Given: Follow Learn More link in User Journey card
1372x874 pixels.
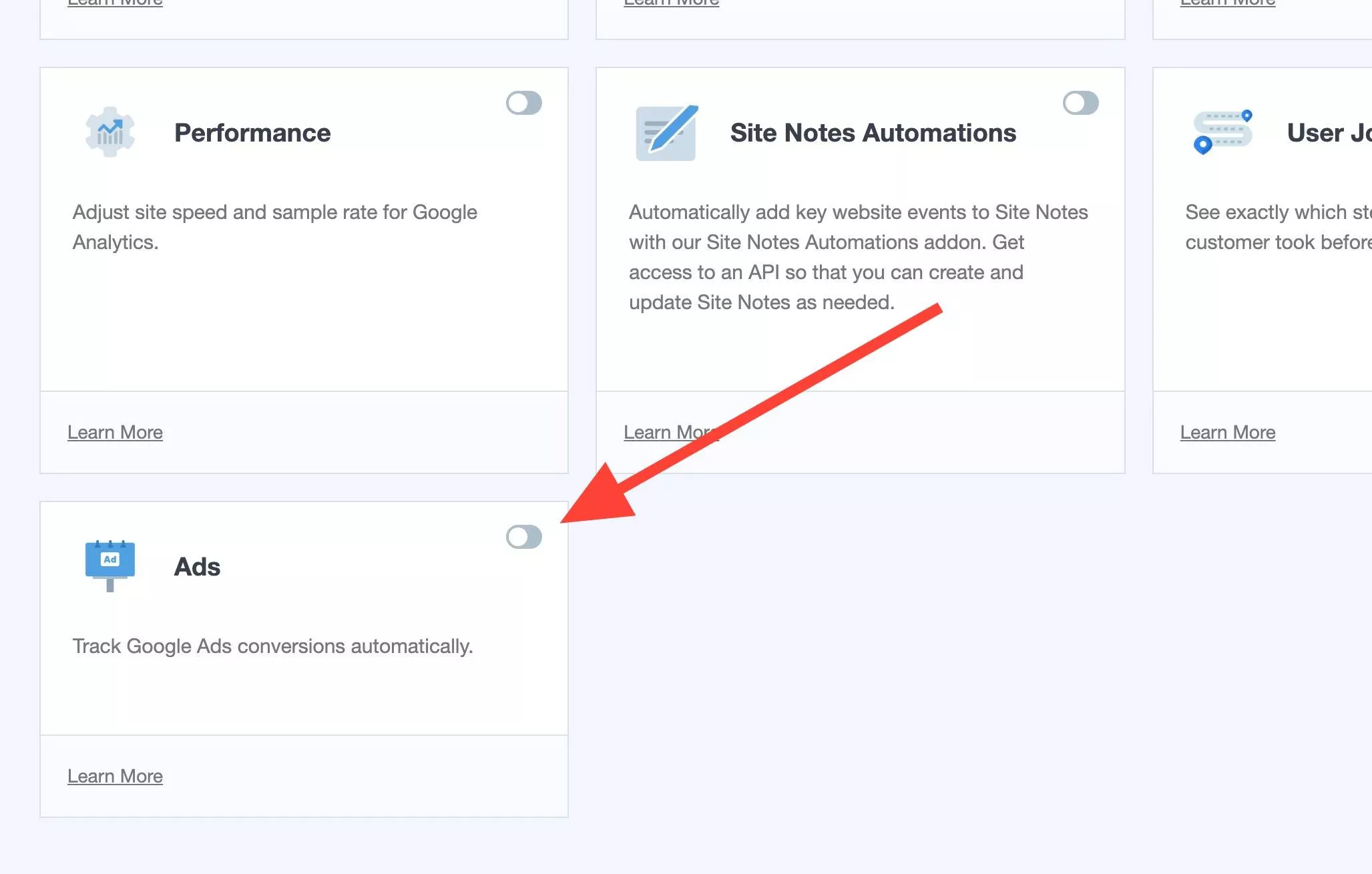Looking at the screenshot, I should point(1227,433).
